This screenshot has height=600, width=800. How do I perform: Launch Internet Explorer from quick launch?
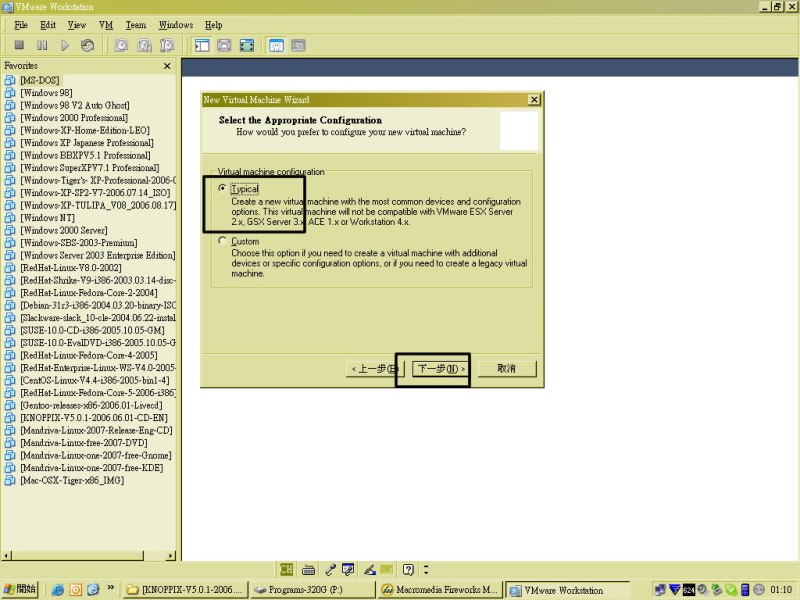point(58,590)
